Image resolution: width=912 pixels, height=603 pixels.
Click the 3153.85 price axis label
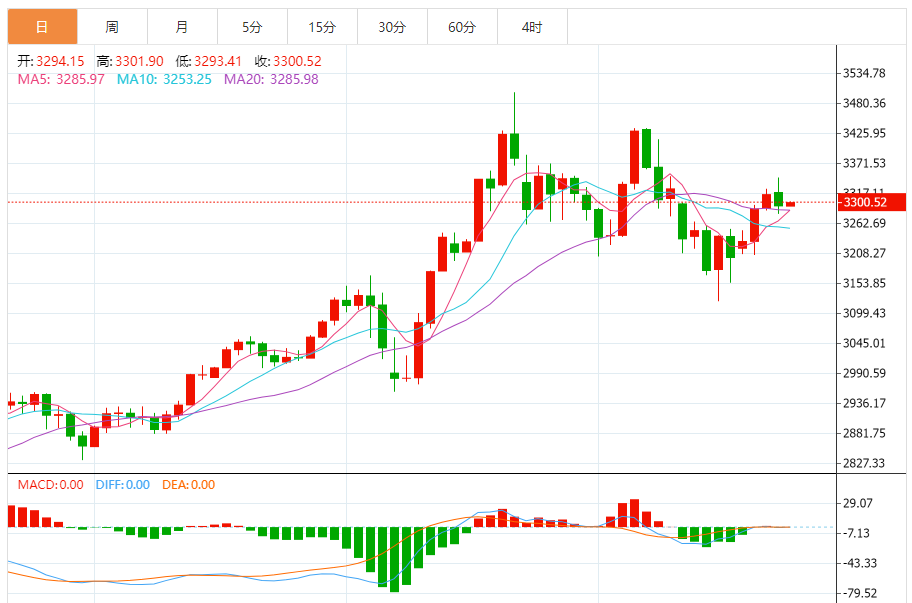[864, 283]
